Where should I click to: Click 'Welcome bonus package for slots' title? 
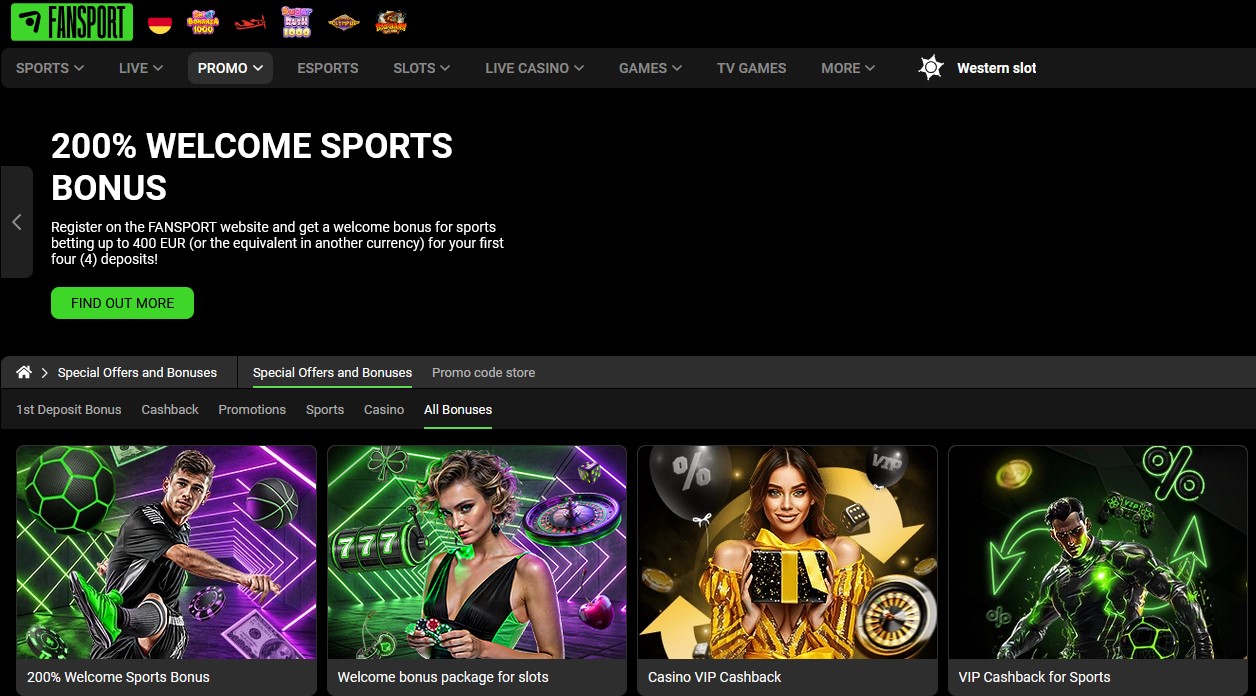pyautogui.click(x=443, y=677)
